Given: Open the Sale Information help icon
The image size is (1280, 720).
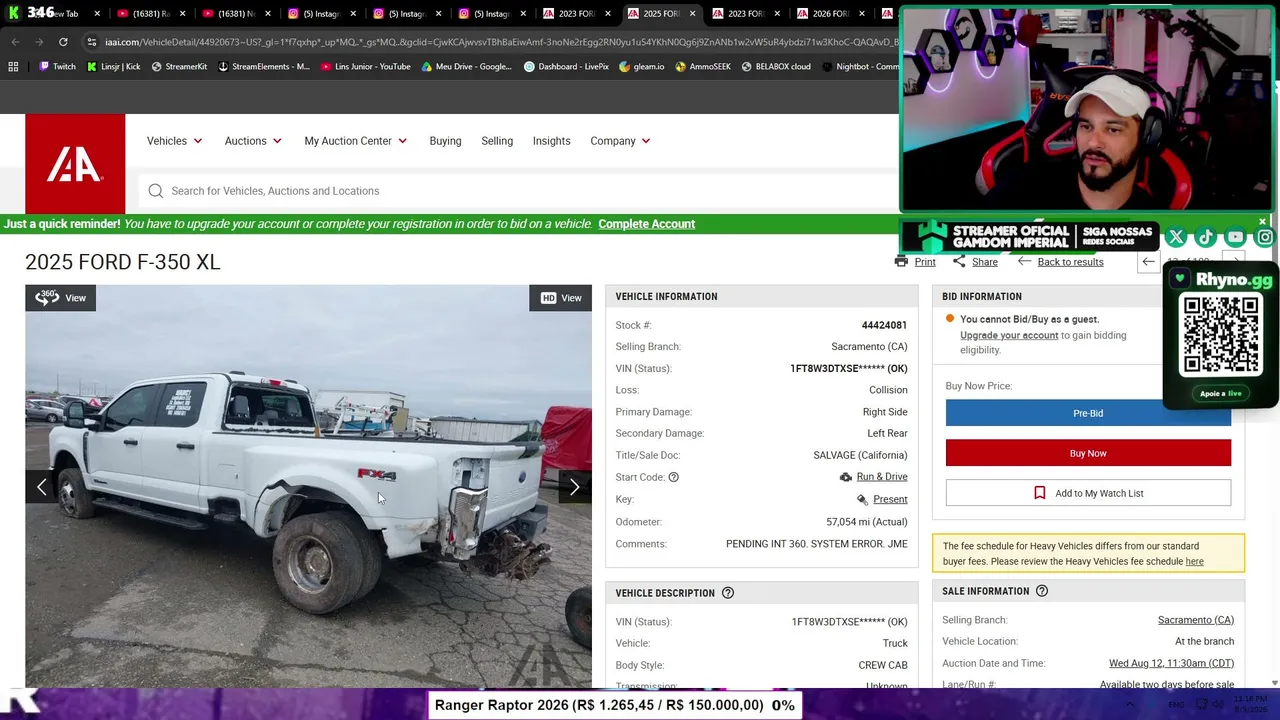Looking at the screenshot, I should click(x=1042, y=591).
